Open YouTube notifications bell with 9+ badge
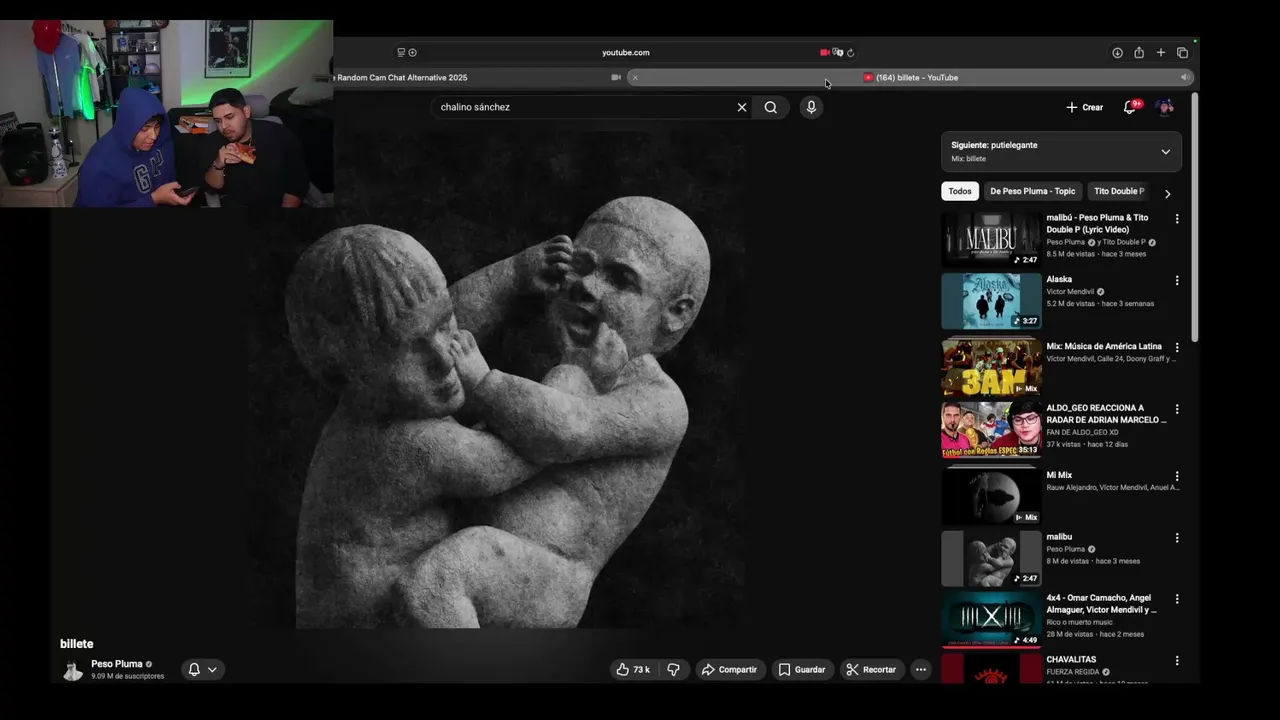 point(1130,107)
